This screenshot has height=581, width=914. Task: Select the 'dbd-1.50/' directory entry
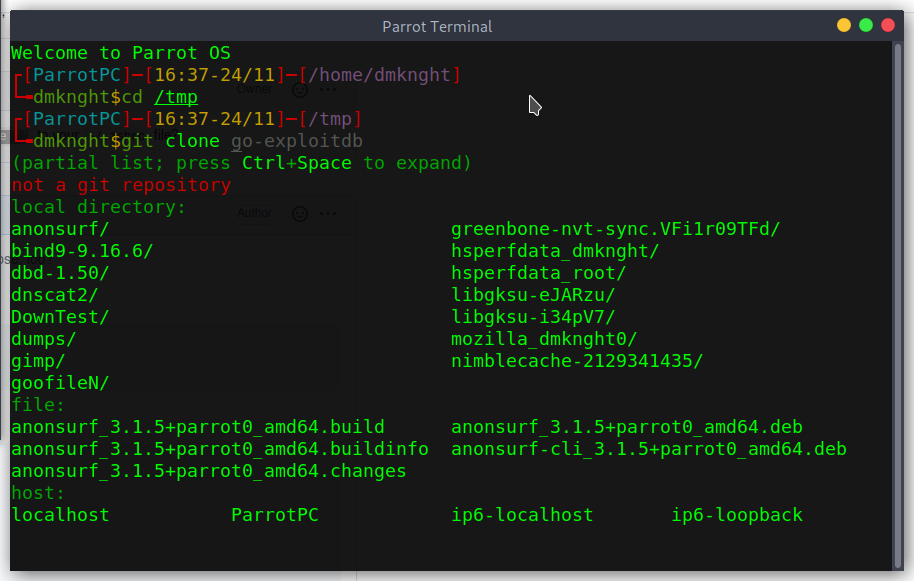click(60, 273)
